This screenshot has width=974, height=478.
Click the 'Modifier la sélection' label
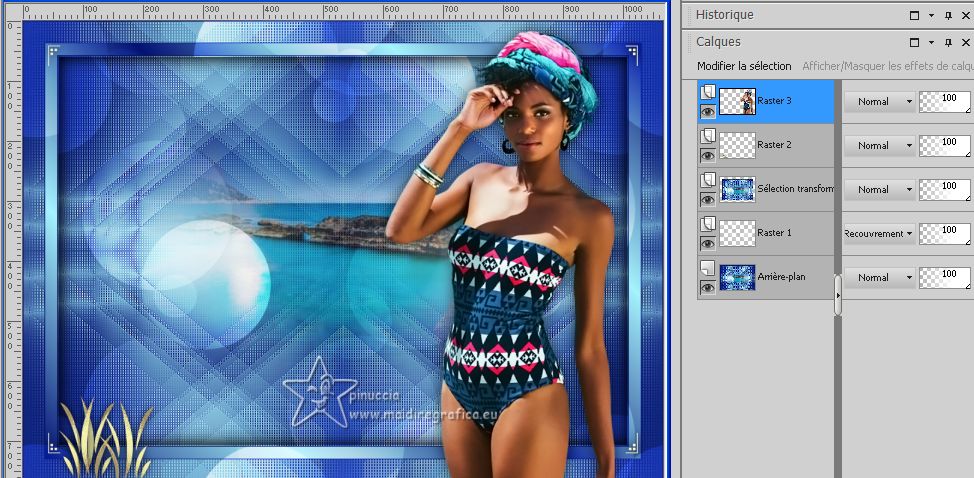(744, 66)
